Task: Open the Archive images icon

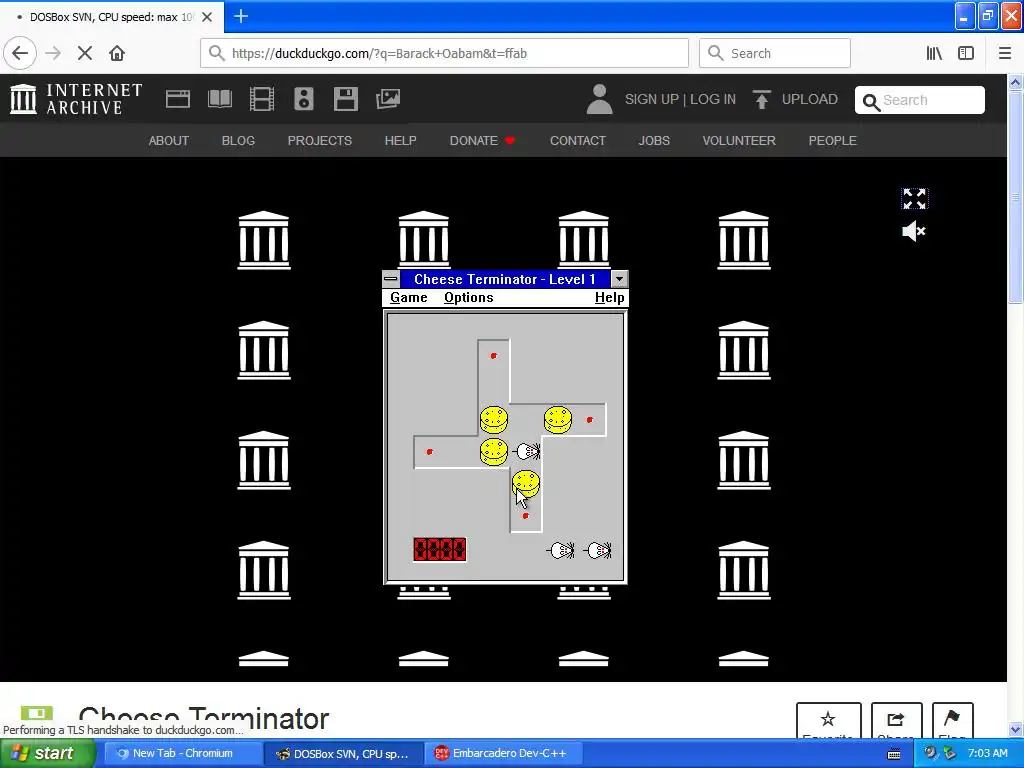Action: (x=388, y=99)
